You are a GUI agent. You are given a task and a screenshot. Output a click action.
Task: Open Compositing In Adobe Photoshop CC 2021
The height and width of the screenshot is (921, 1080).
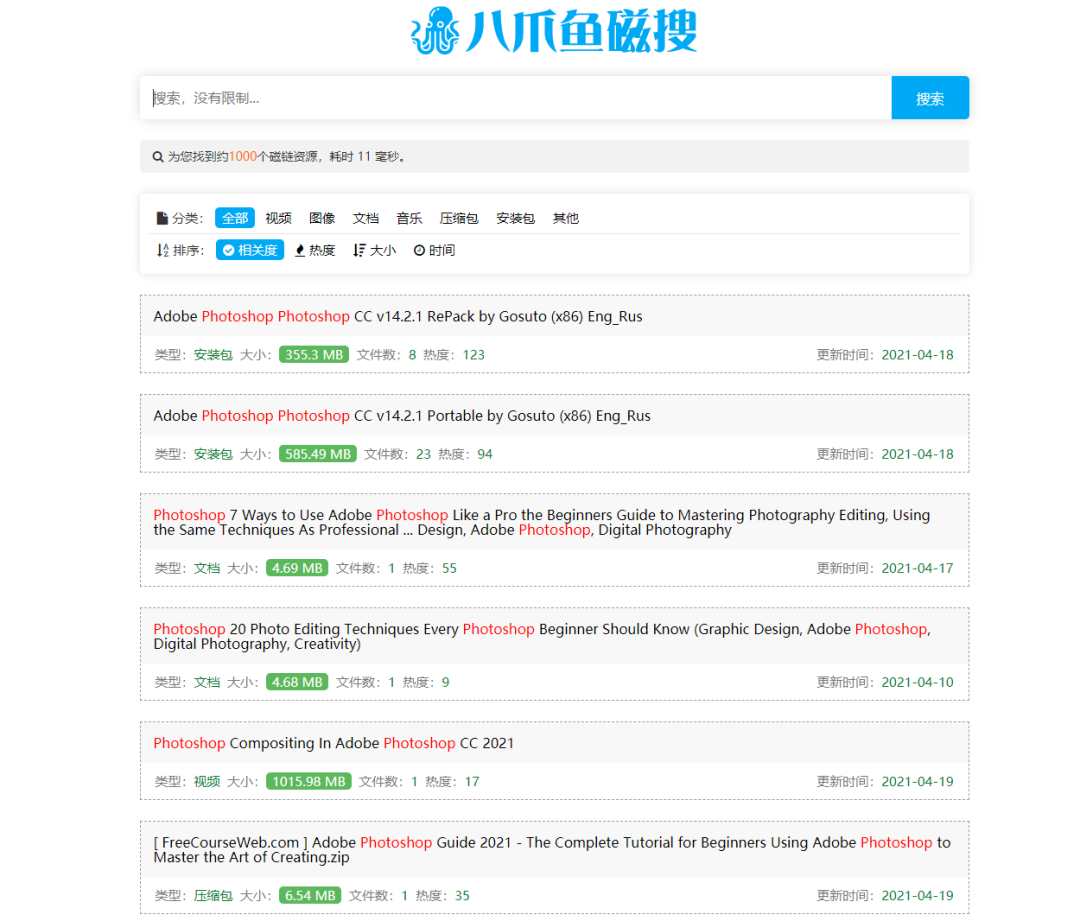tap(334, 743)
